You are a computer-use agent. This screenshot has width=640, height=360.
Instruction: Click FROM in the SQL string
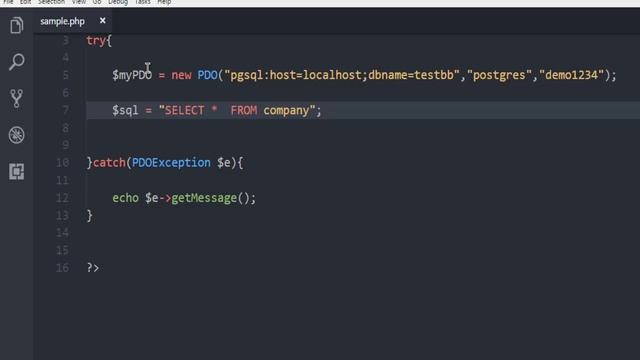pyautogui.click(x=244, y=111)
